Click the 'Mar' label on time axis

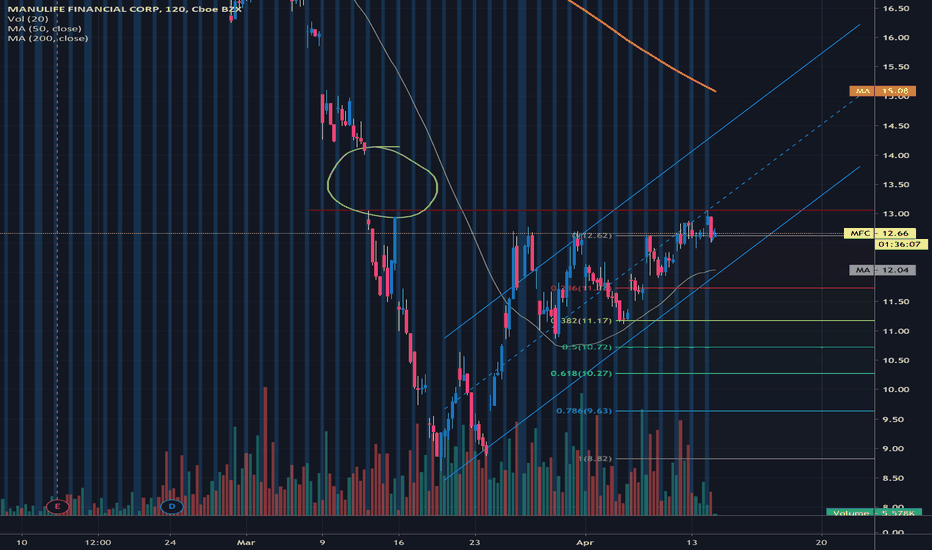click(x=245, y=542)
